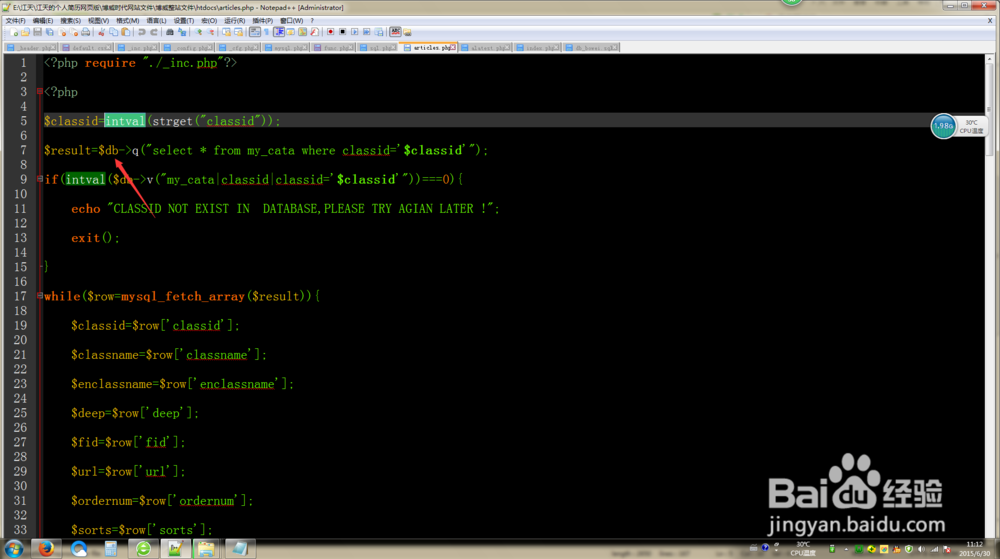
Task: Click the 'exit' statement on line 13
Action: (85, 238)
